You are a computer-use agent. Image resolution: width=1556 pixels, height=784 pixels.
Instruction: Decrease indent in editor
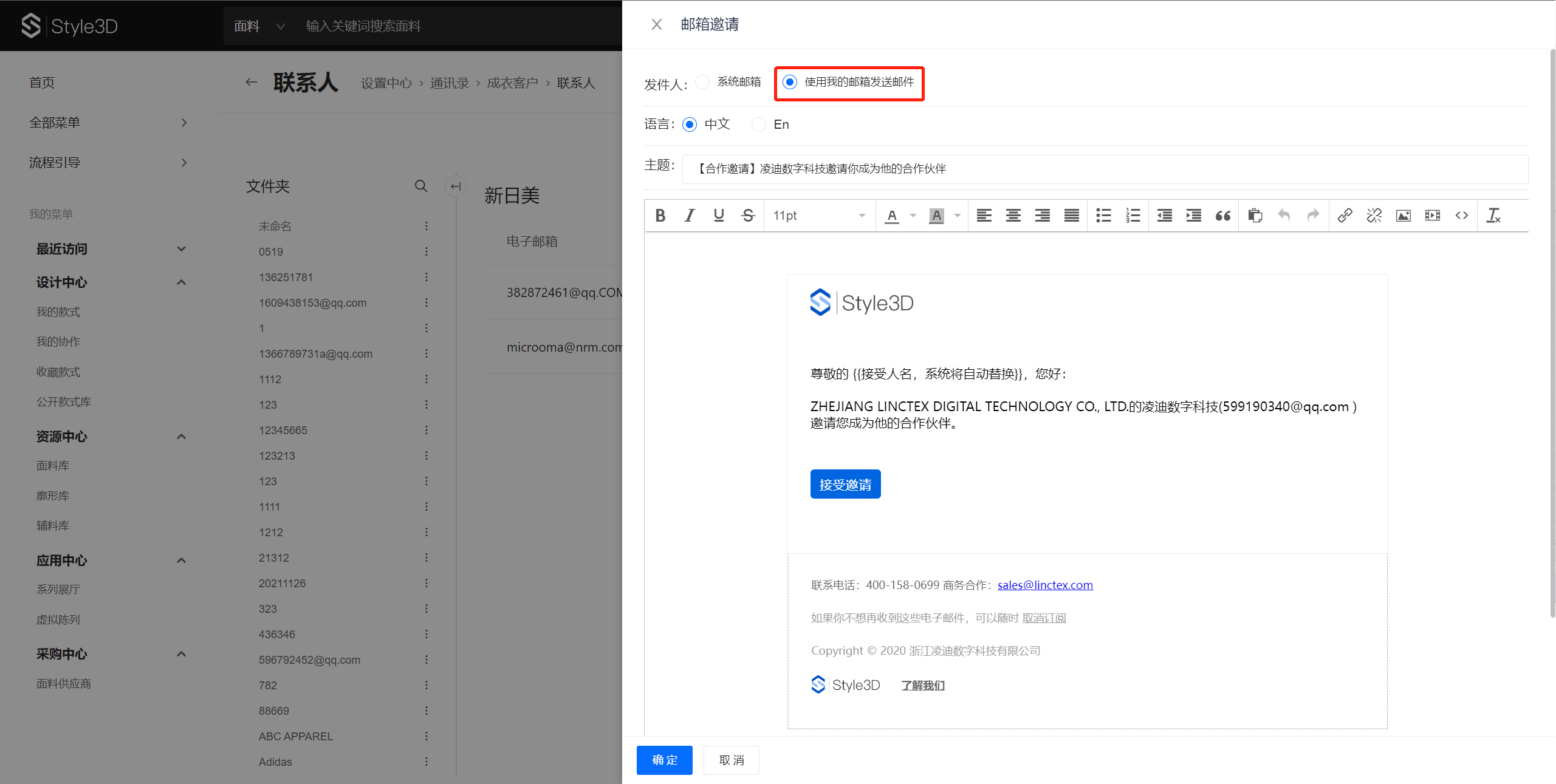pos(1164,216)
